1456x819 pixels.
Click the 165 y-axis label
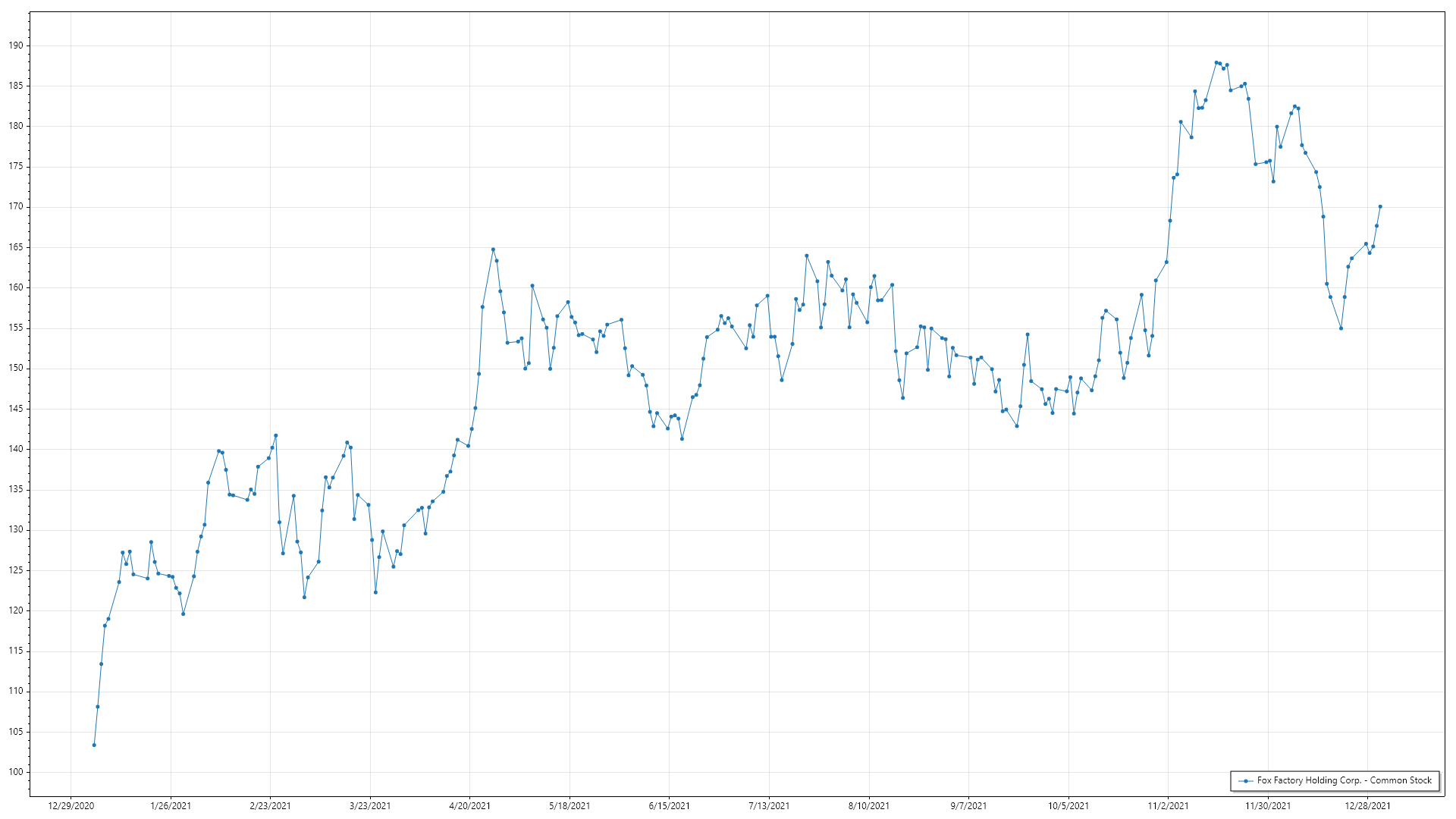click(x=16, y=247)
